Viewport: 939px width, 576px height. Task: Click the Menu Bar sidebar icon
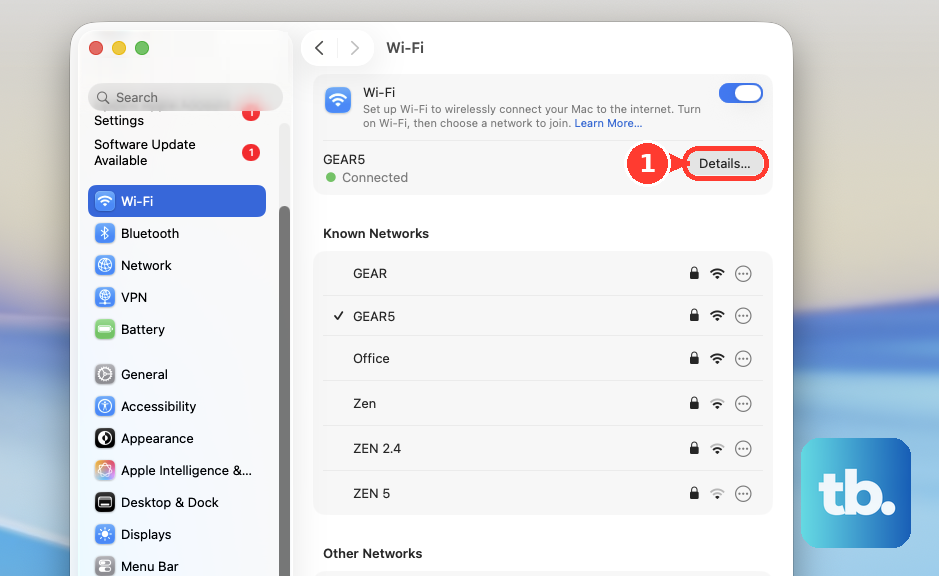(x=105, y=566)
